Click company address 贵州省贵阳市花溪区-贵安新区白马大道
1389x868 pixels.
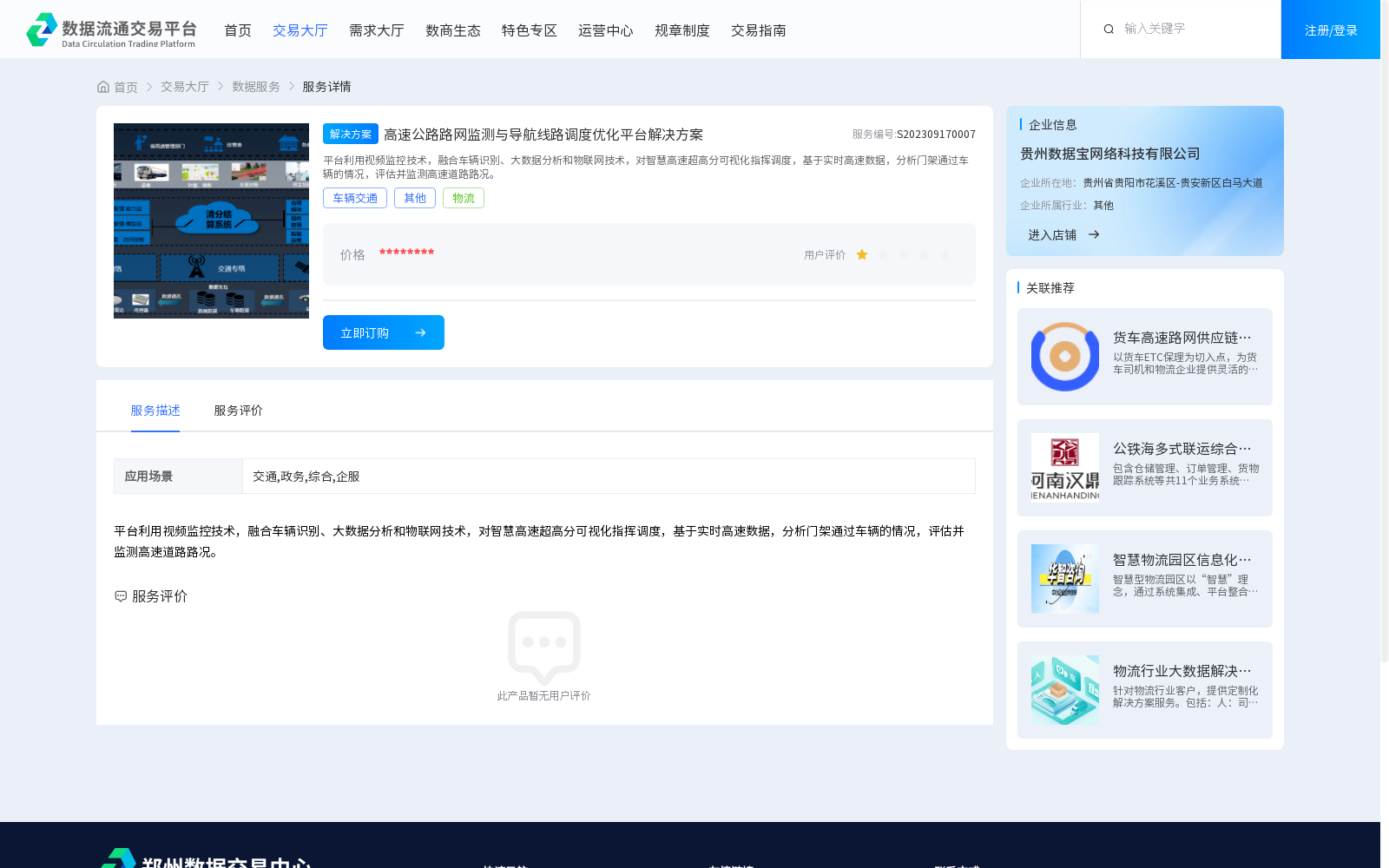click(x=1173, y=183)
